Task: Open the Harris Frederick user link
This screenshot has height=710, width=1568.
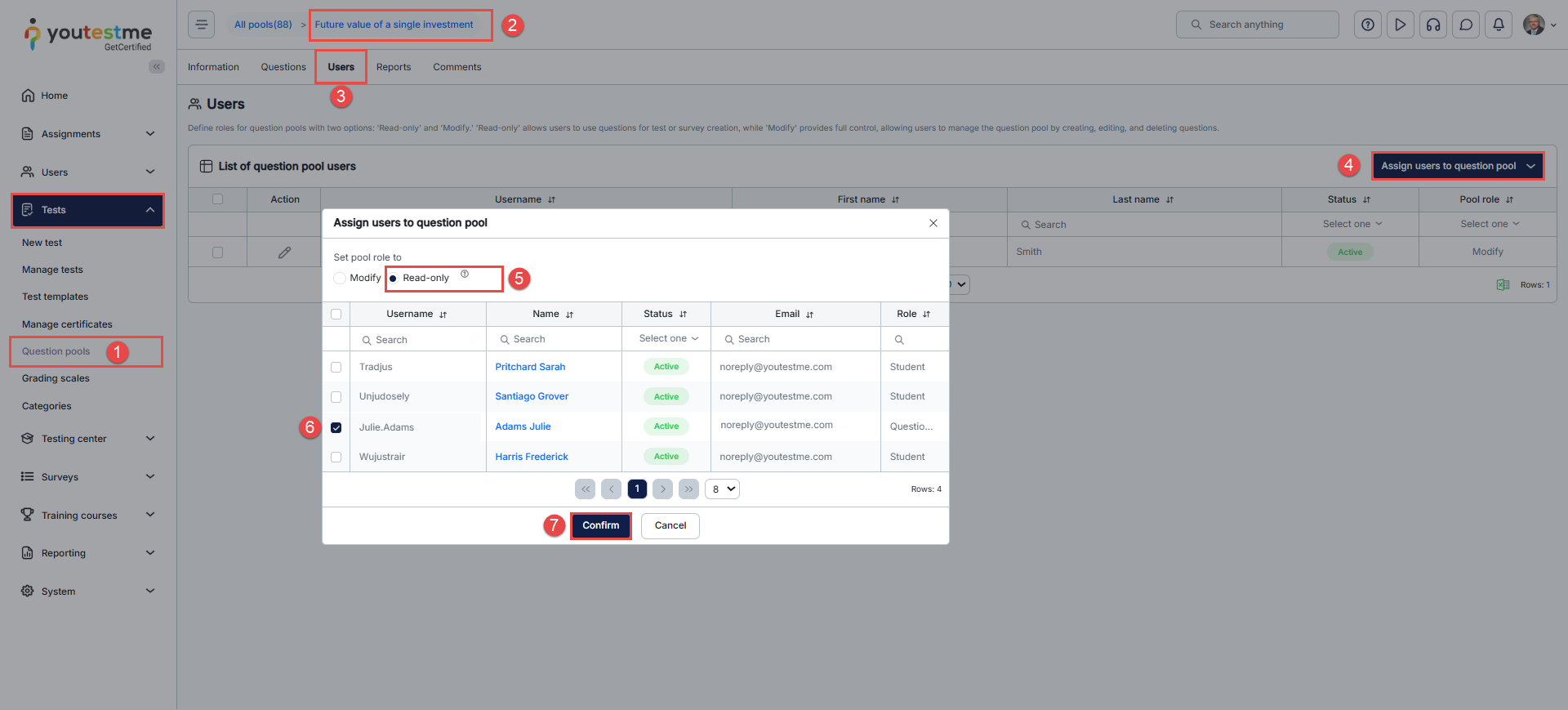Action: click(x=532, y=457)
